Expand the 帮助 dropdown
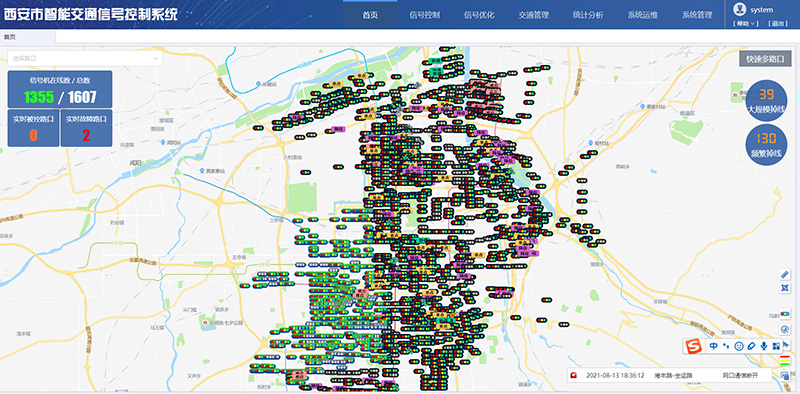This screenshot has width=800, height=394. tap(745, 23)
